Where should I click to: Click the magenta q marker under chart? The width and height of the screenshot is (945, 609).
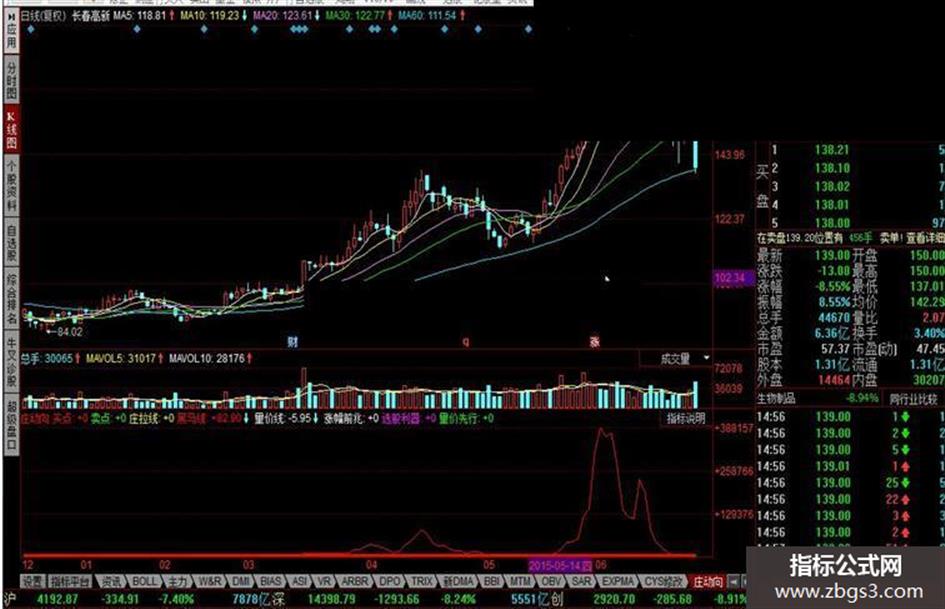(x=465, y=342)
